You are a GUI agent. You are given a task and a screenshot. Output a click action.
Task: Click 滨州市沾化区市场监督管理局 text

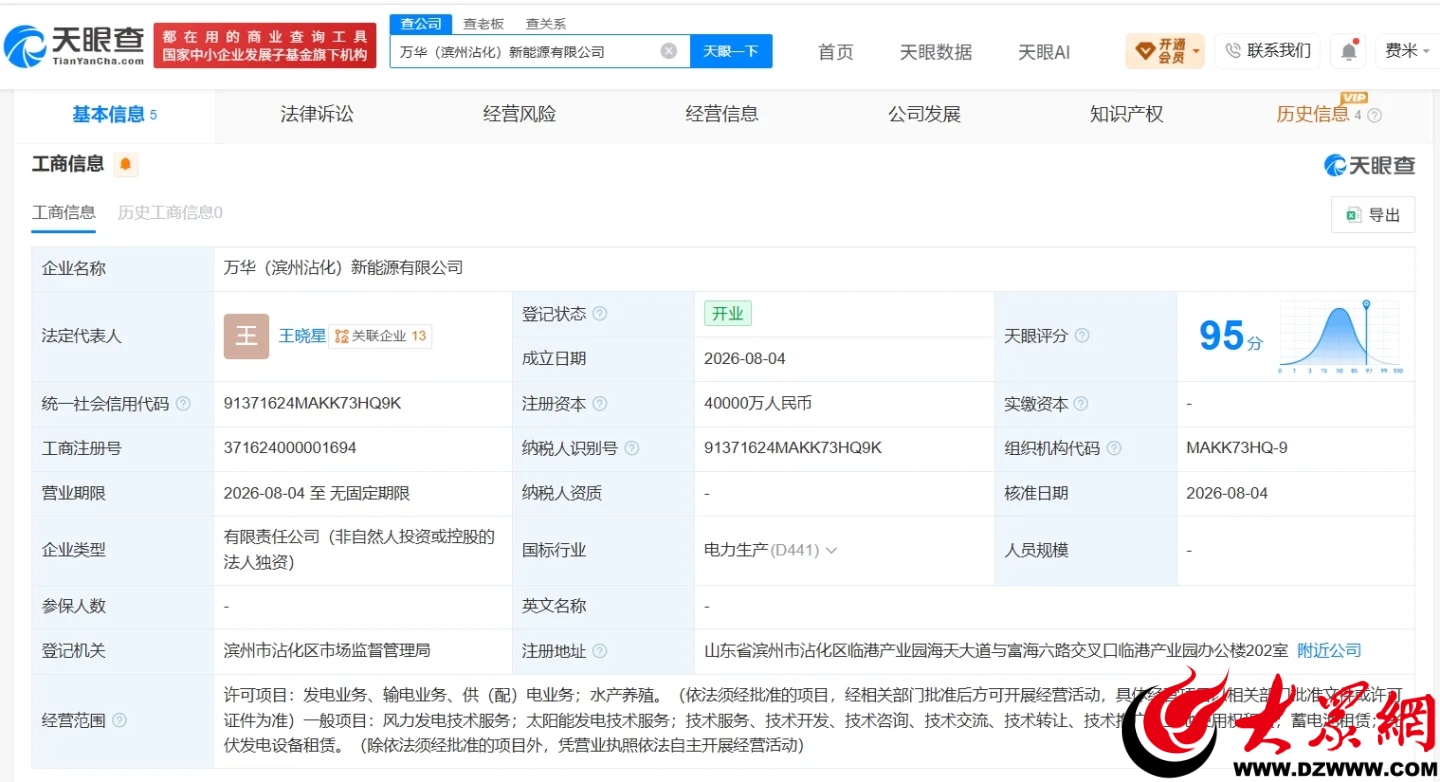pyautogui.click(x=327, y=651)
